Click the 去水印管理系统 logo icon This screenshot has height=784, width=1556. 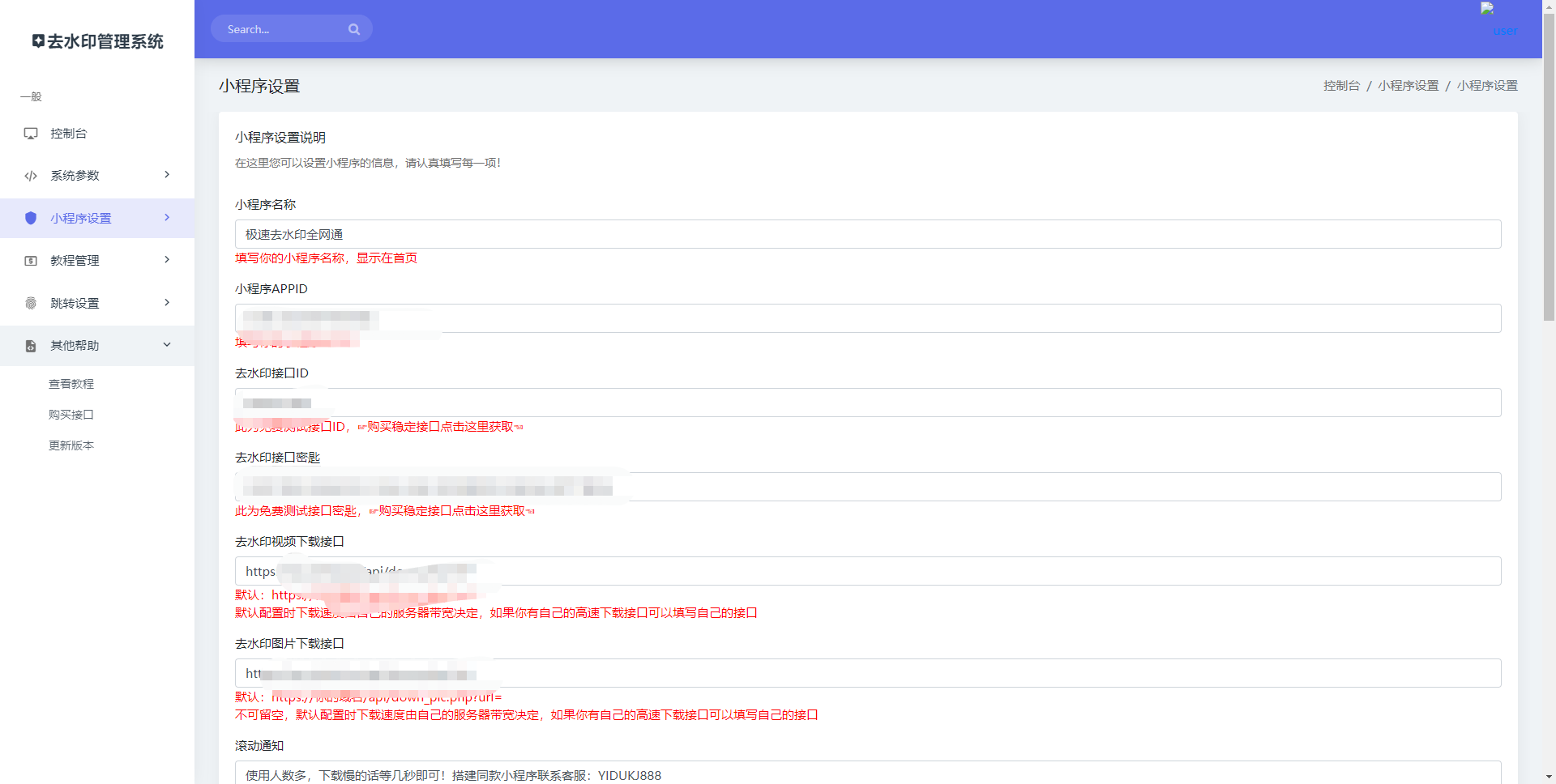click(x=37, y=40)
